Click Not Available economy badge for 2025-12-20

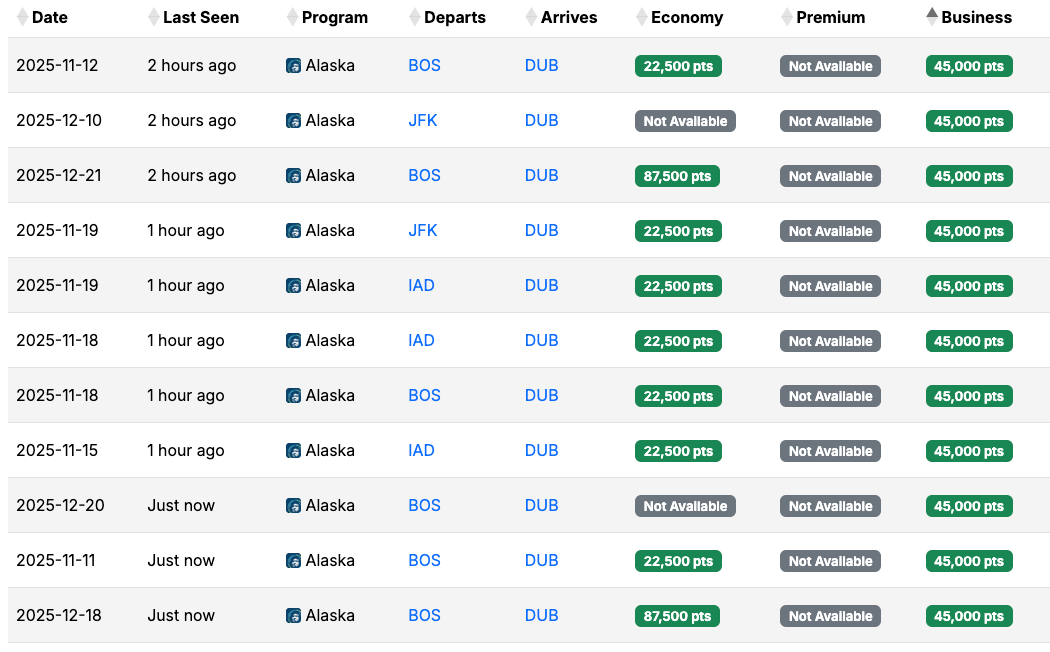point(685,506)
